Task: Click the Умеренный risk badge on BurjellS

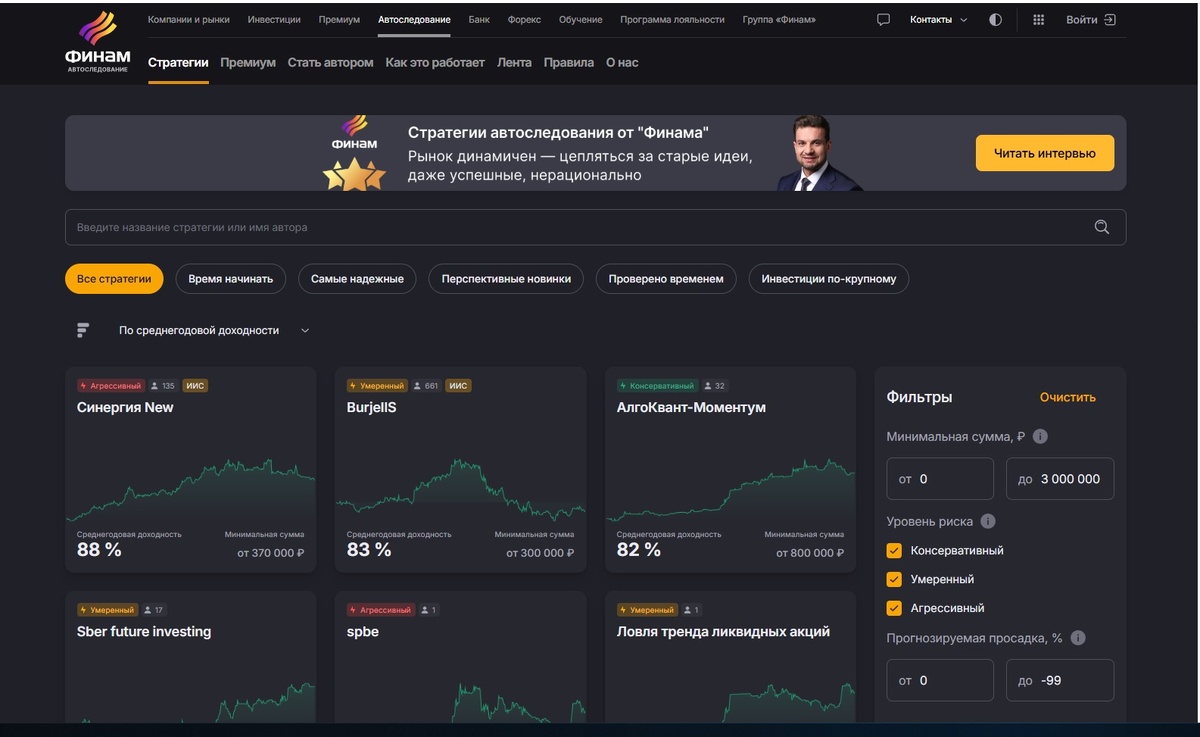Action: (378, 386)
